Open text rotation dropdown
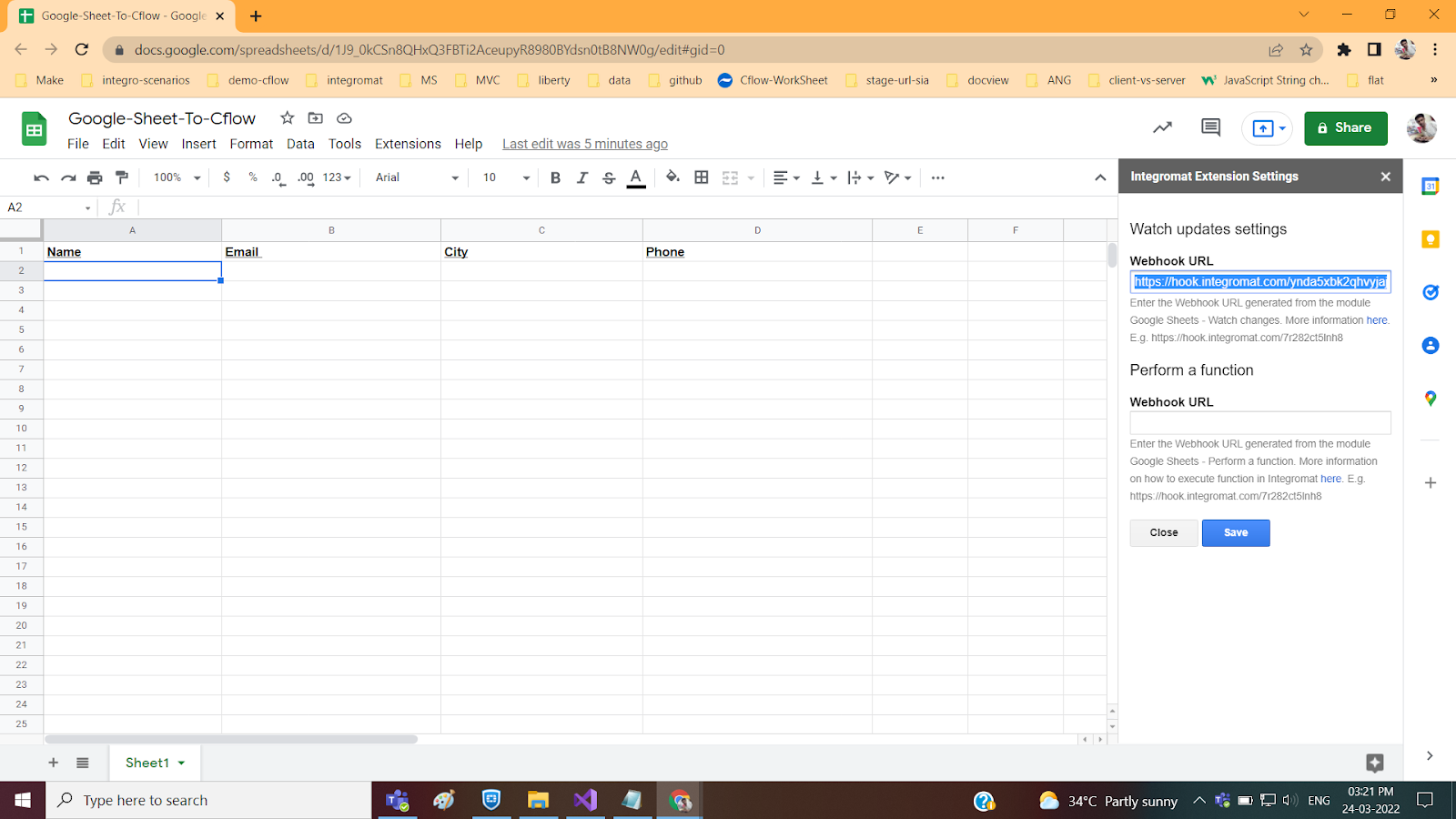Image resolution: width=1456 pixels, height=819 pixels. pyautogui.click(x=898, y=177)
